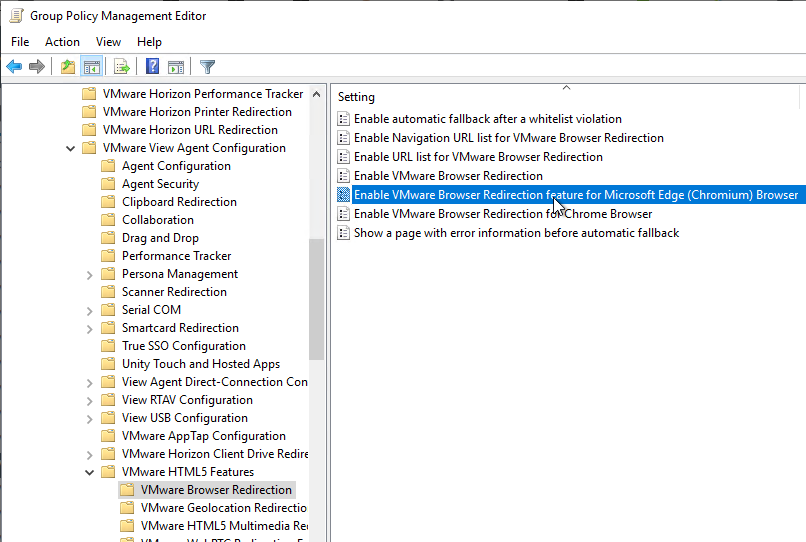The image size is (806, 542).
Task: Toggle the Show/Hide Console Tree icon
Action: tap(91, 66)
